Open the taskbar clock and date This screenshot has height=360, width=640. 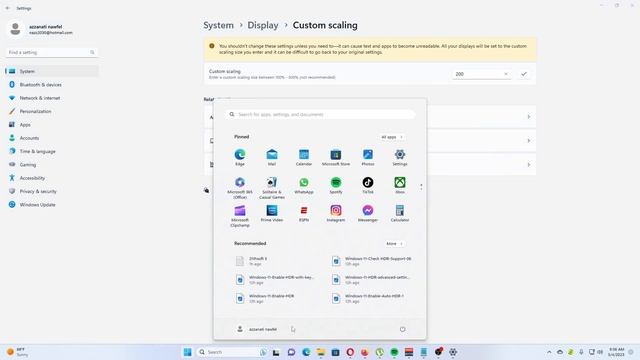click(x=616, y=352)
